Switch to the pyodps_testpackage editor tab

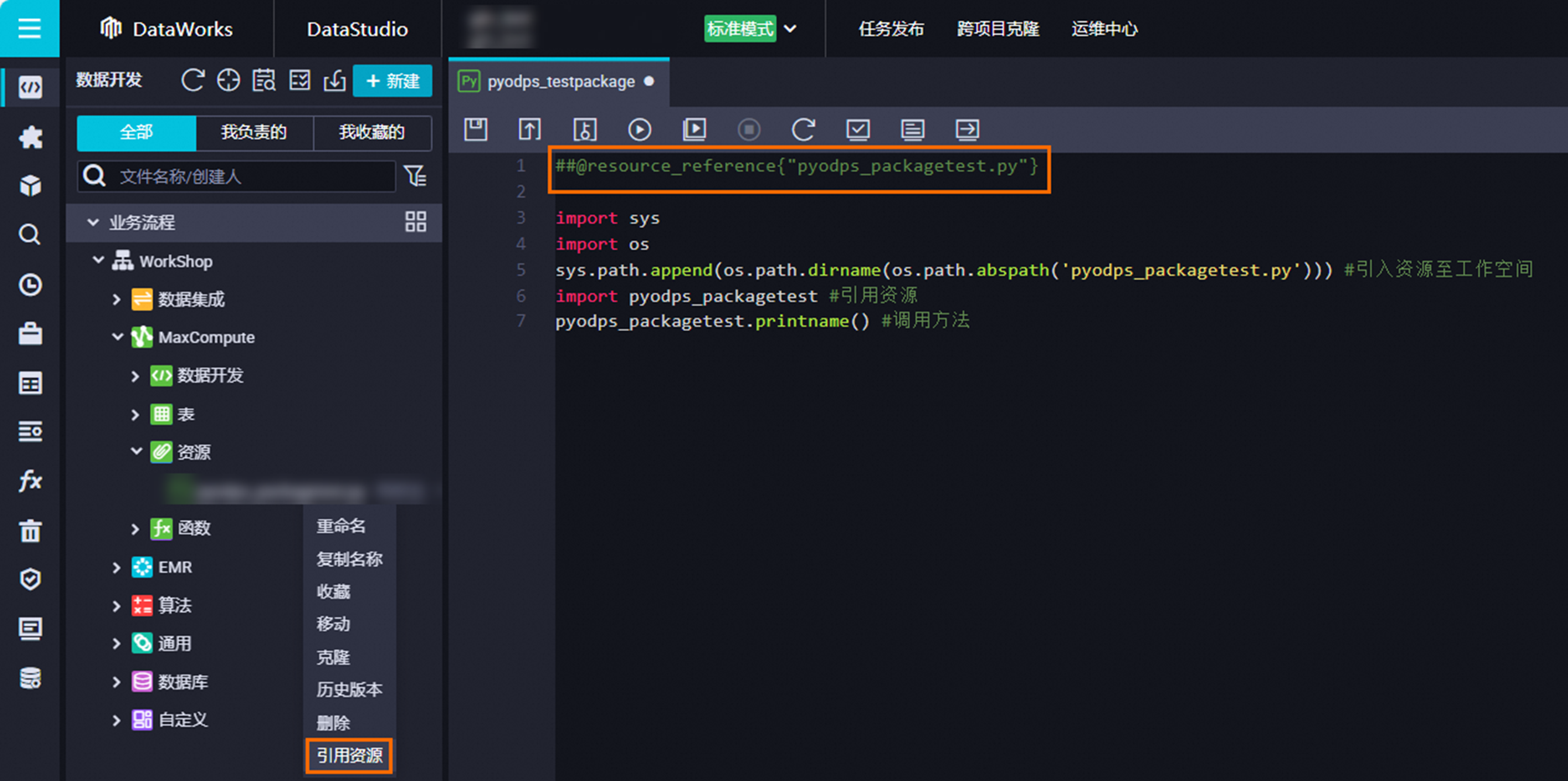(559, 82)
